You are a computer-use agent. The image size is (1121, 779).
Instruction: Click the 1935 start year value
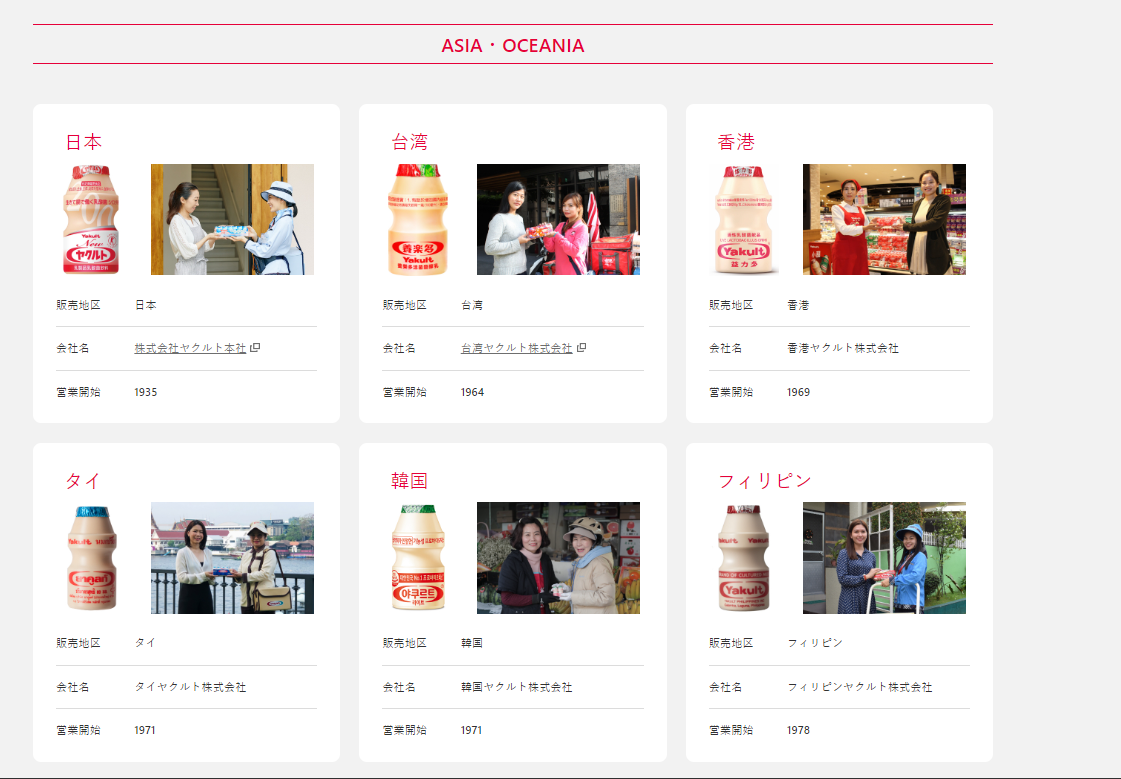coord(146,392)
